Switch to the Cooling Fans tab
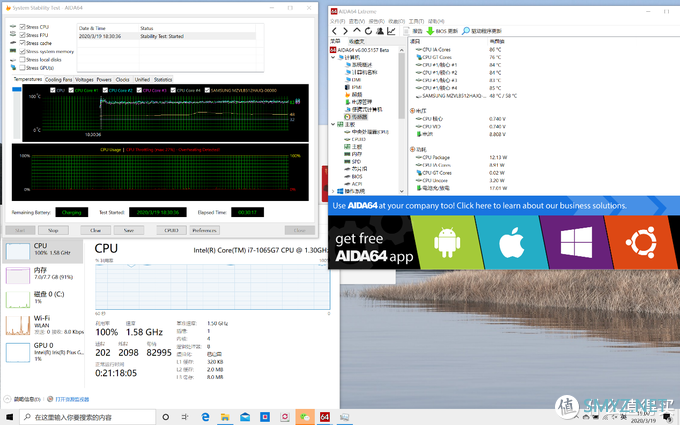The image size is (680, 425). coord(59,80)
